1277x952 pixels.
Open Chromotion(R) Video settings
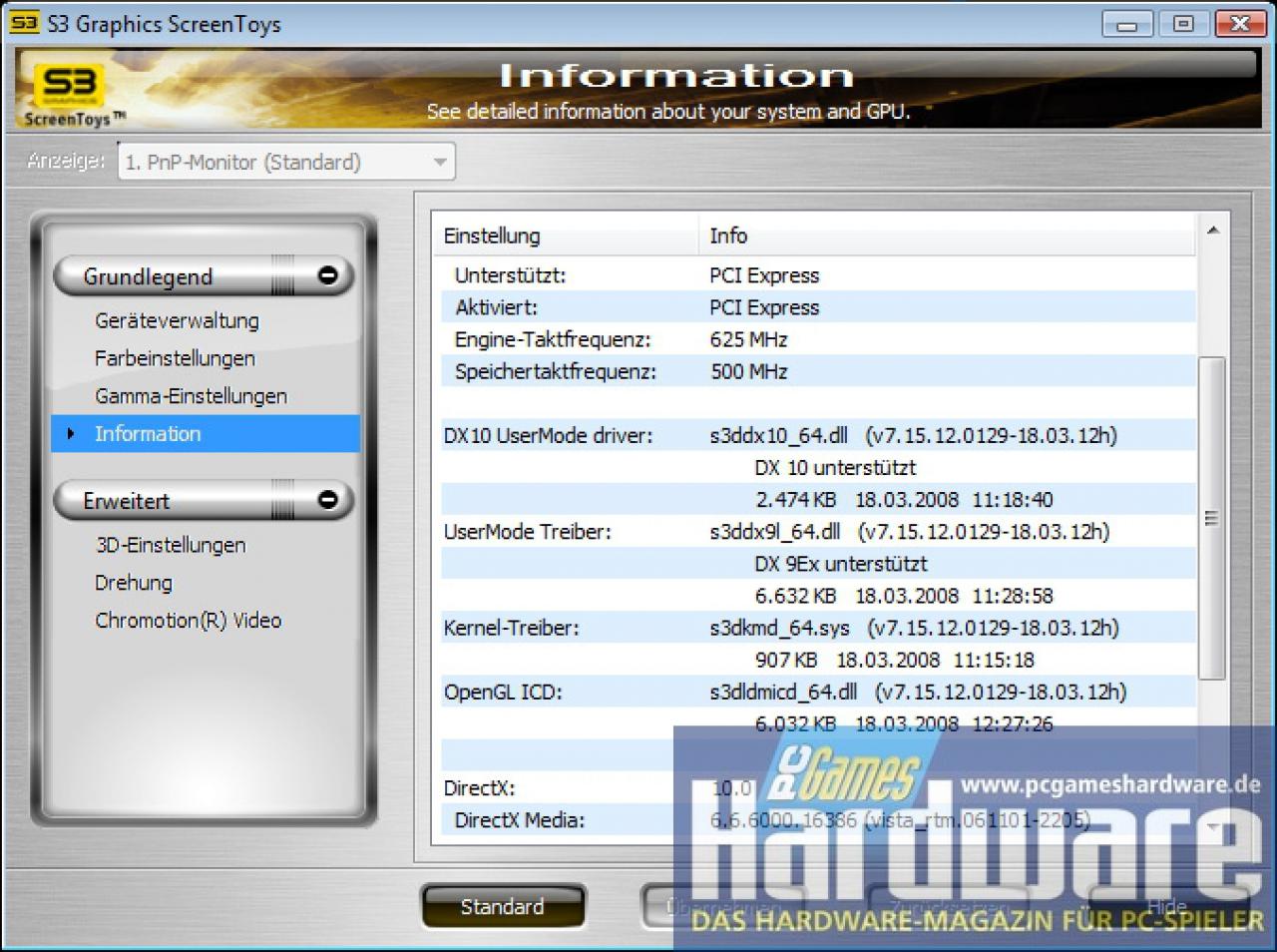pos(189,621)
